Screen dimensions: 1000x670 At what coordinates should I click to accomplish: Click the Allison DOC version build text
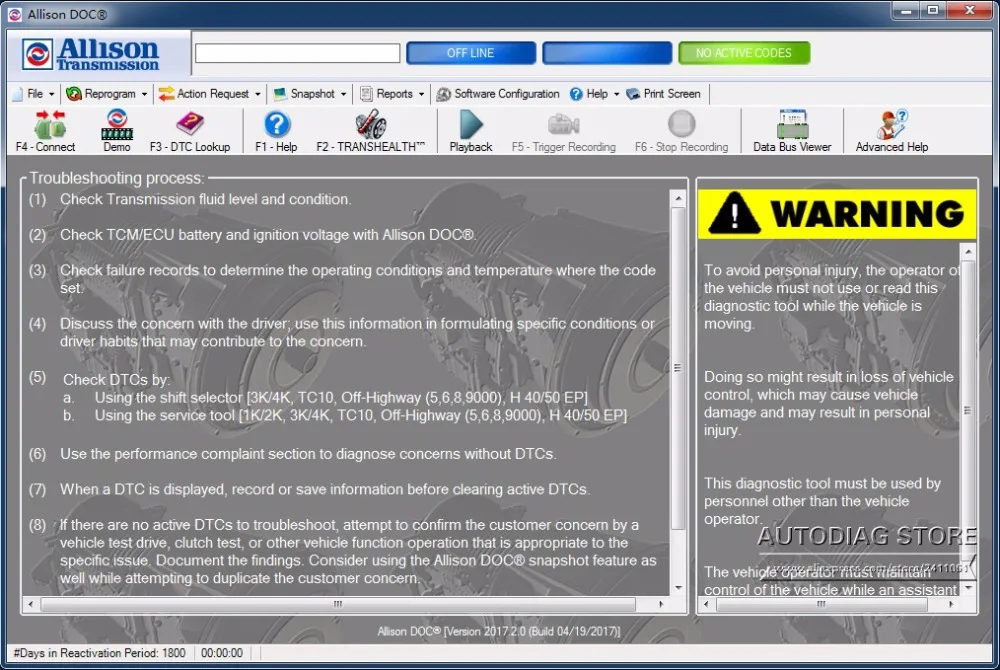499,631
